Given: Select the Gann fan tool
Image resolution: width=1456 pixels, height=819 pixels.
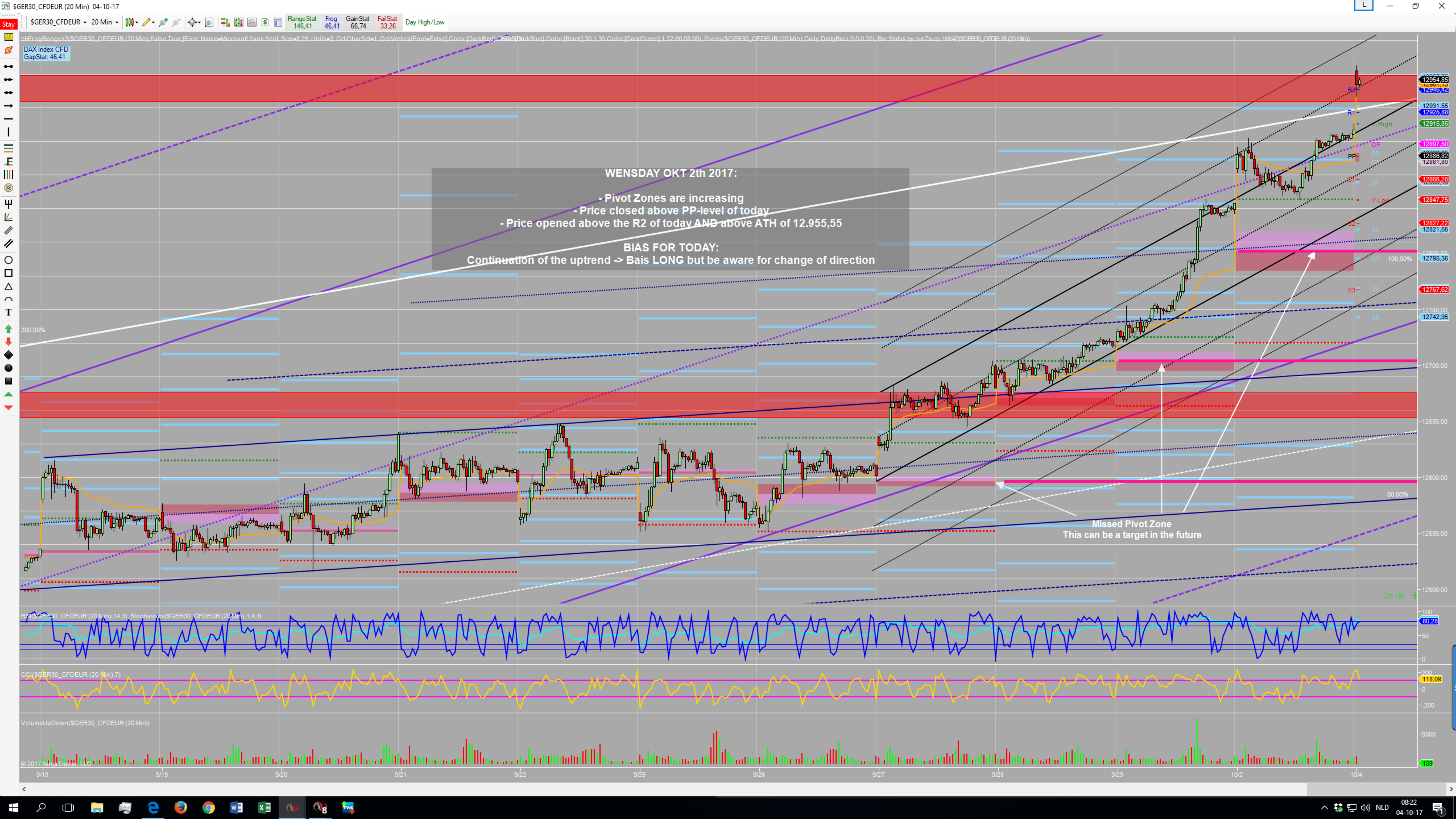Looking at the screenshot, I should point(9,217).
